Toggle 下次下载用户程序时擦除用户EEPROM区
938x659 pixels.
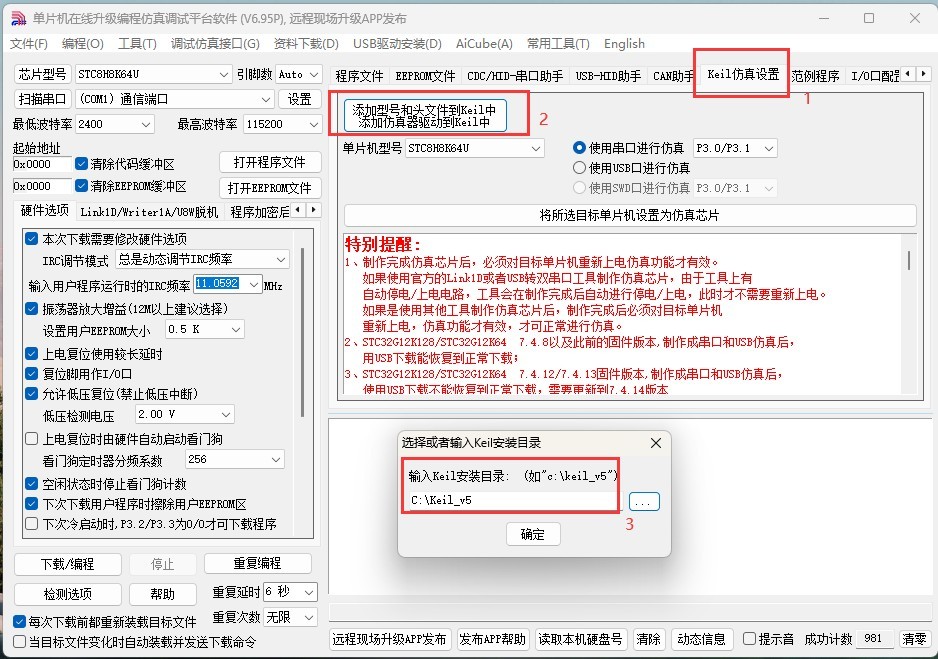pyautogui.click(x=32, y=504)
